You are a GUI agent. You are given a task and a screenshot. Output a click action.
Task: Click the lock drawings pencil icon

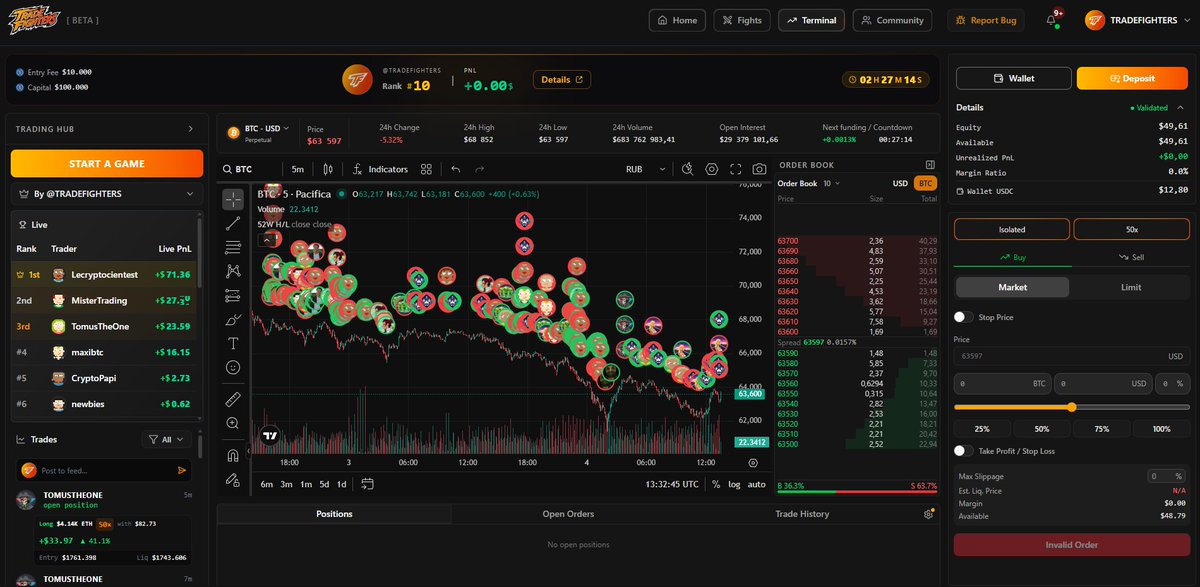(233, 479)
